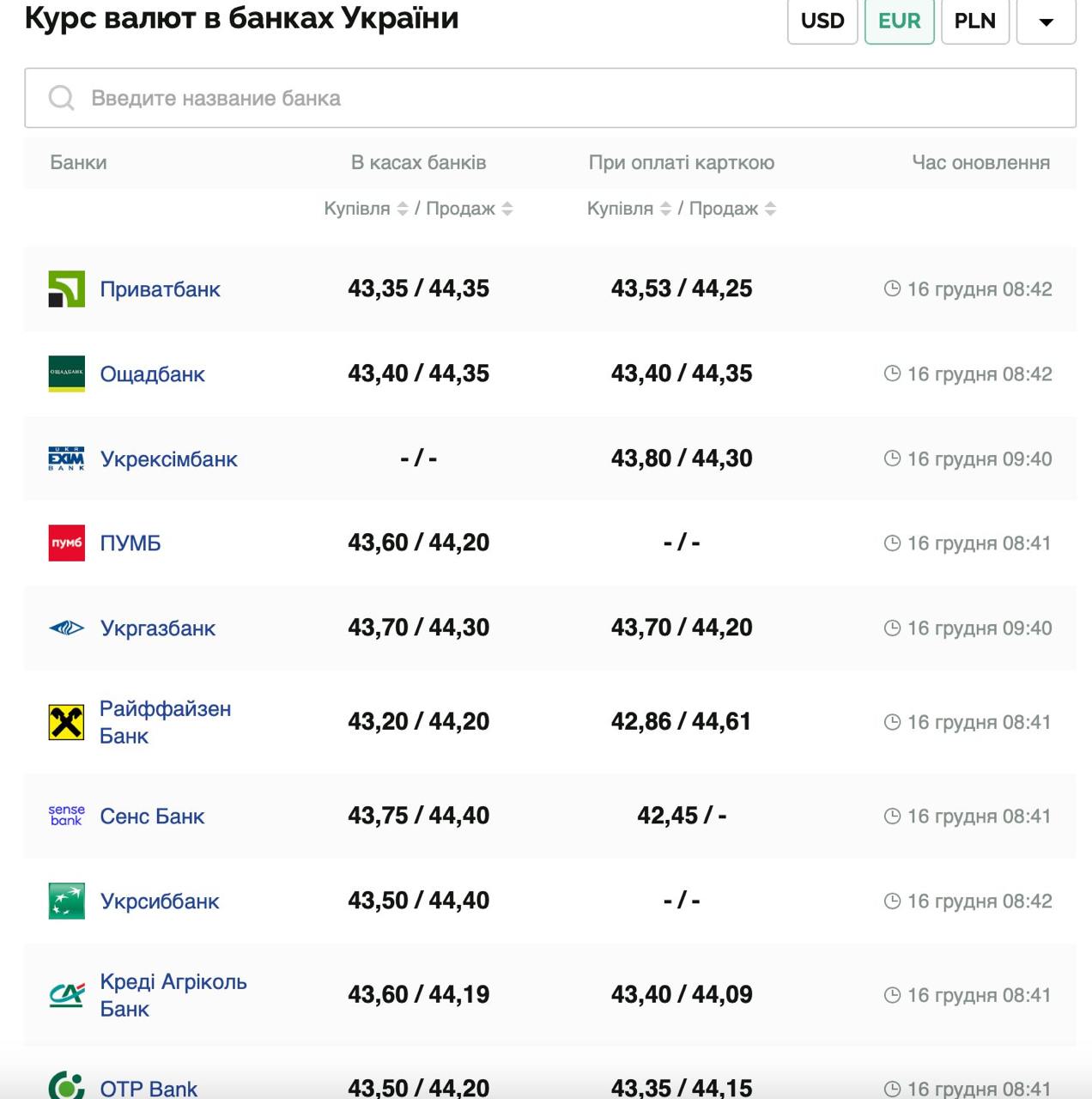Sort by cash desk Купівля rate

coord(402,209)
